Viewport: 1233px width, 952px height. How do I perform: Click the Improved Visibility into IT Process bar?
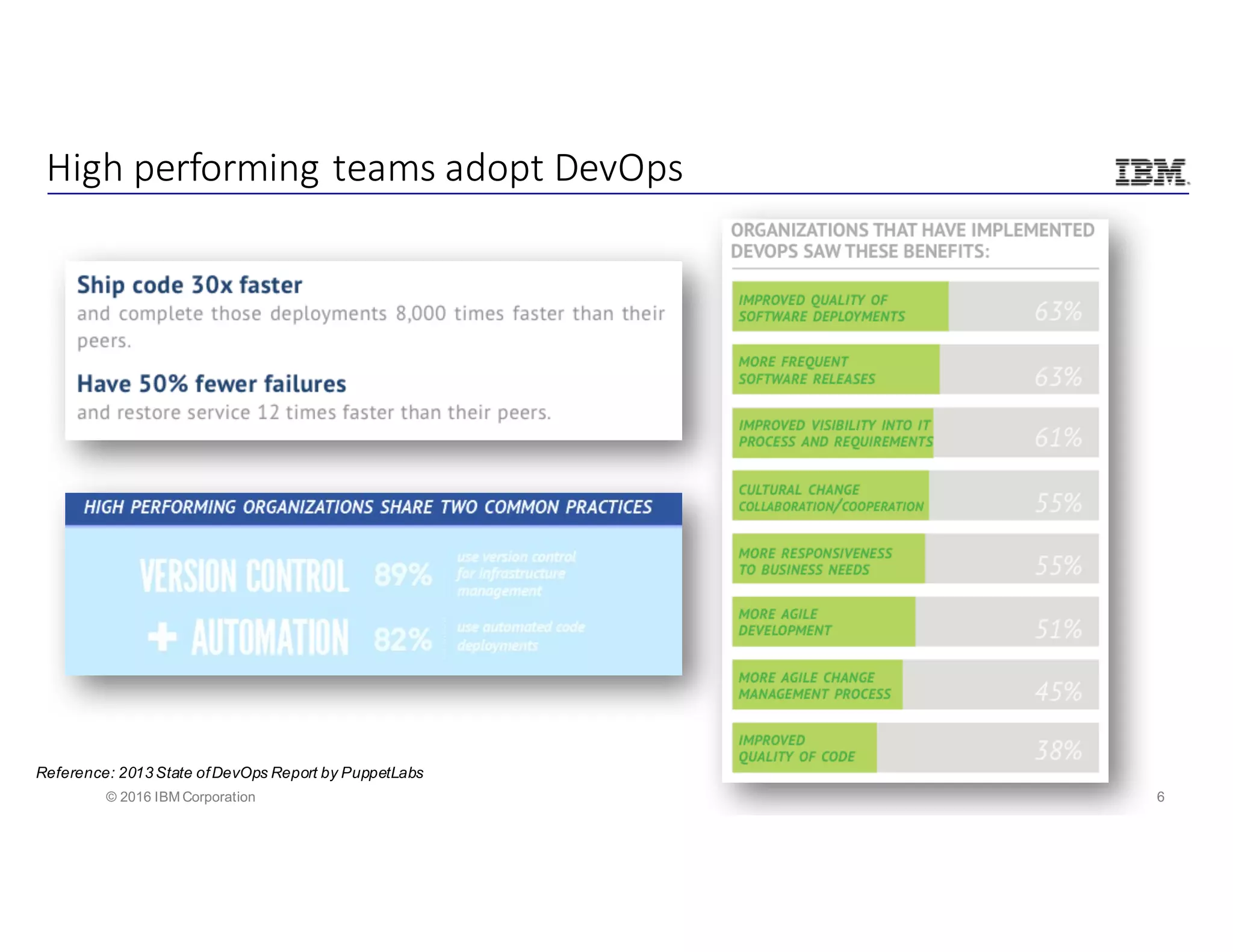click(833, 433)
